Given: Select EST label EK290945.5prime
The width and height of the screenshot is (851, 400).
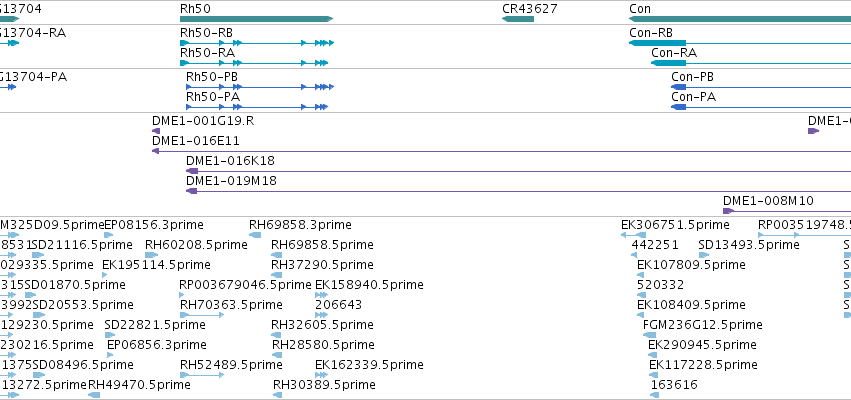Looking at the screenshot, I should [x=702, y=345].
